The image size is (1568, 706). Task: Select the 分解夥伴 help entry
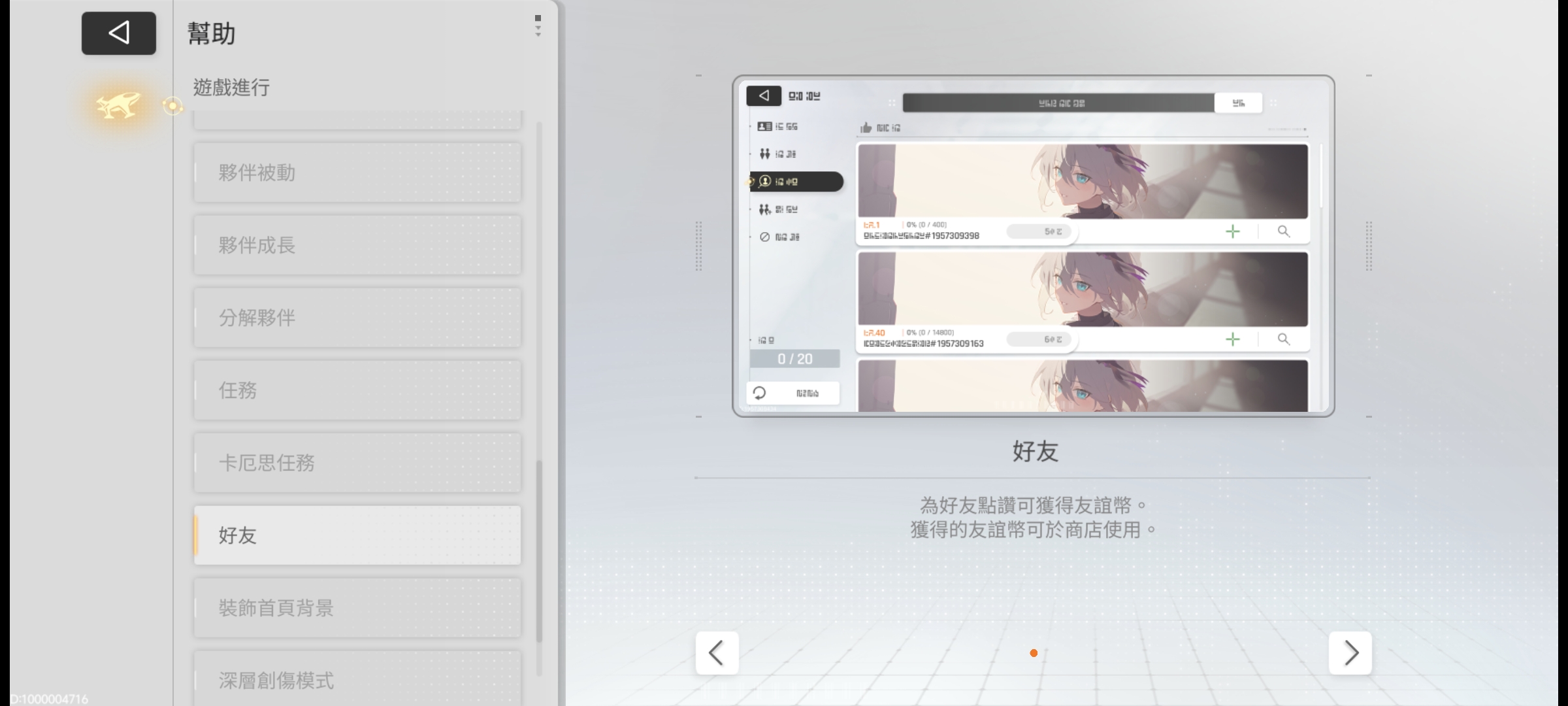coord(357,318)
